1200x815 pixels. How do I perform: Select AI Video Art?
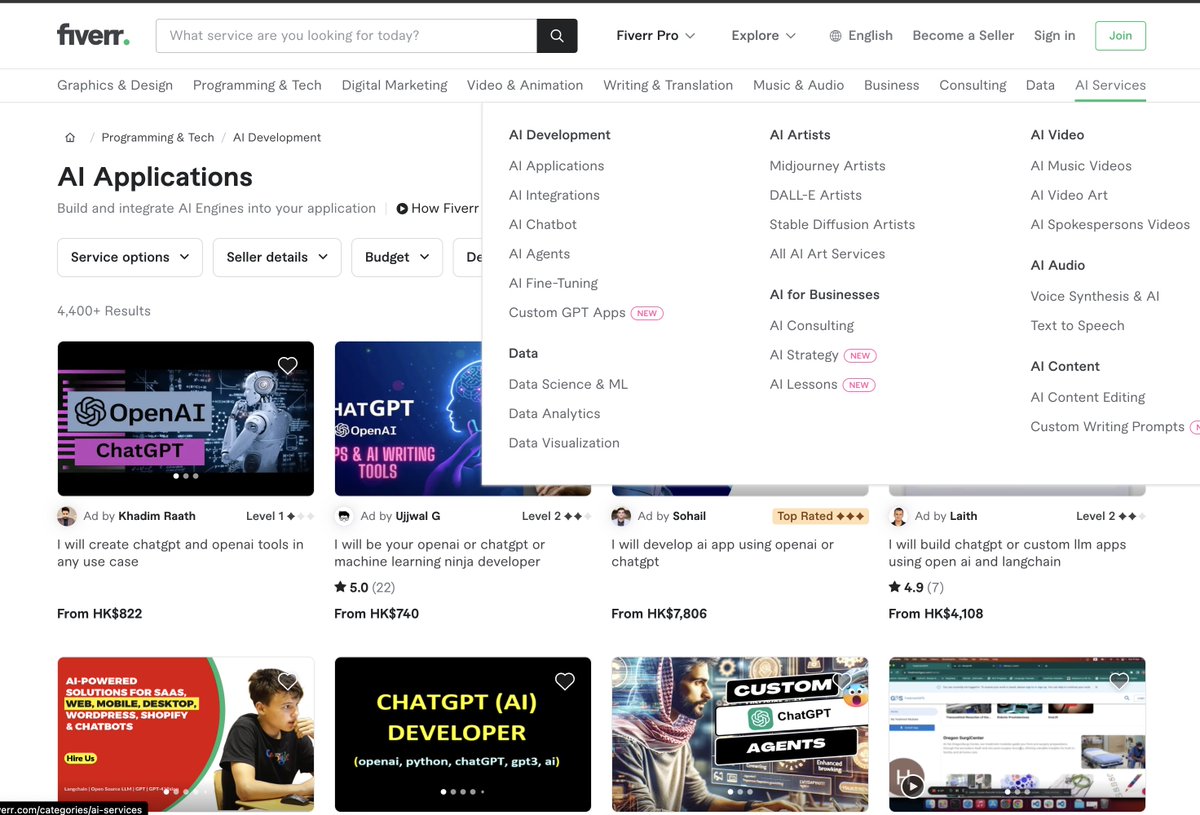click(x=1069, y=195)
